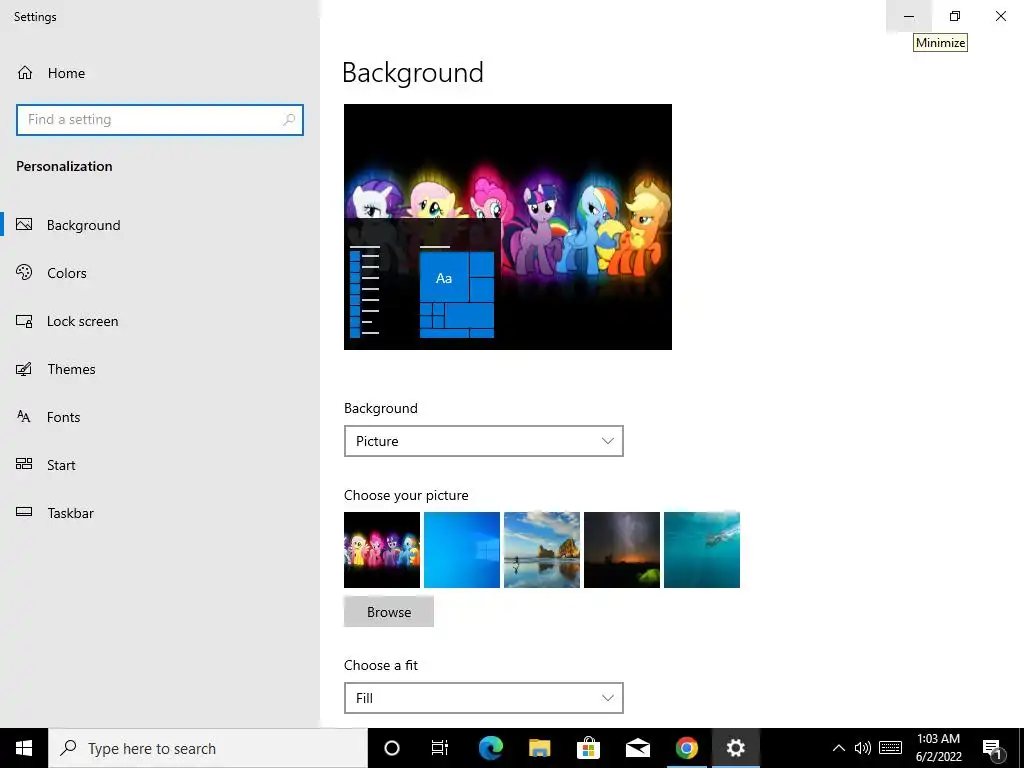The width and height of the screenshot is (1024, 768).
Task: Choose the pony wallpaper thumbnail
Action: click(x=382, y=550)
